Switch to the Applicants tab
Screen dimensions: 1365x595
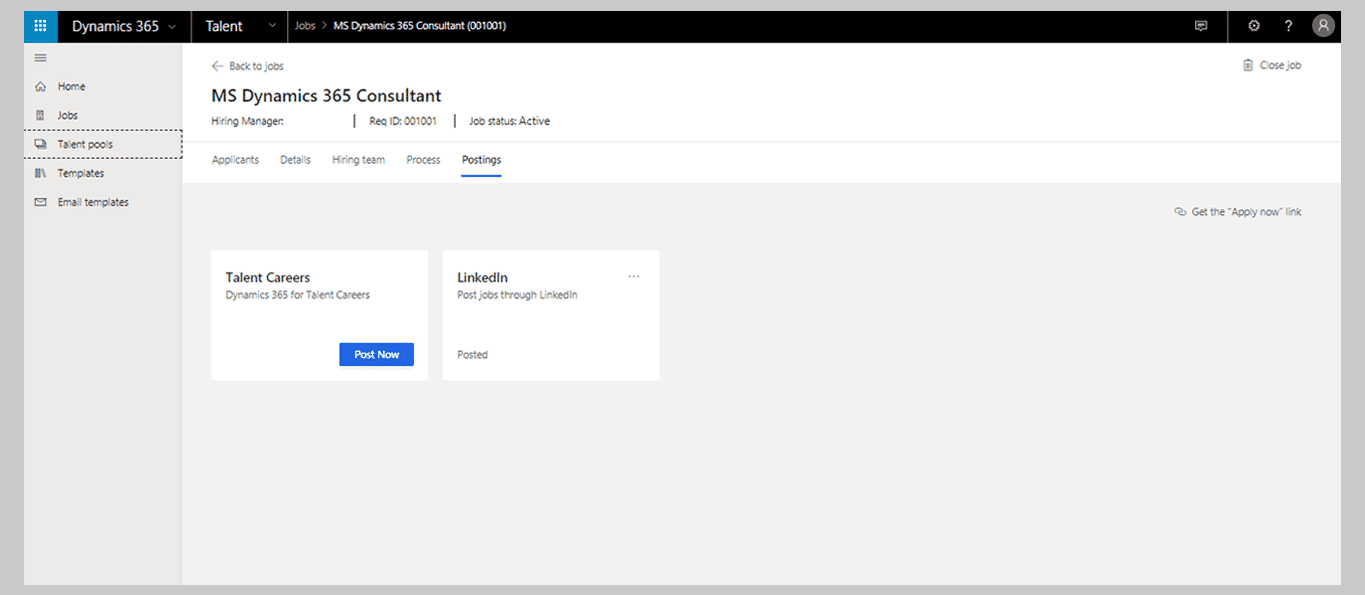235,160
